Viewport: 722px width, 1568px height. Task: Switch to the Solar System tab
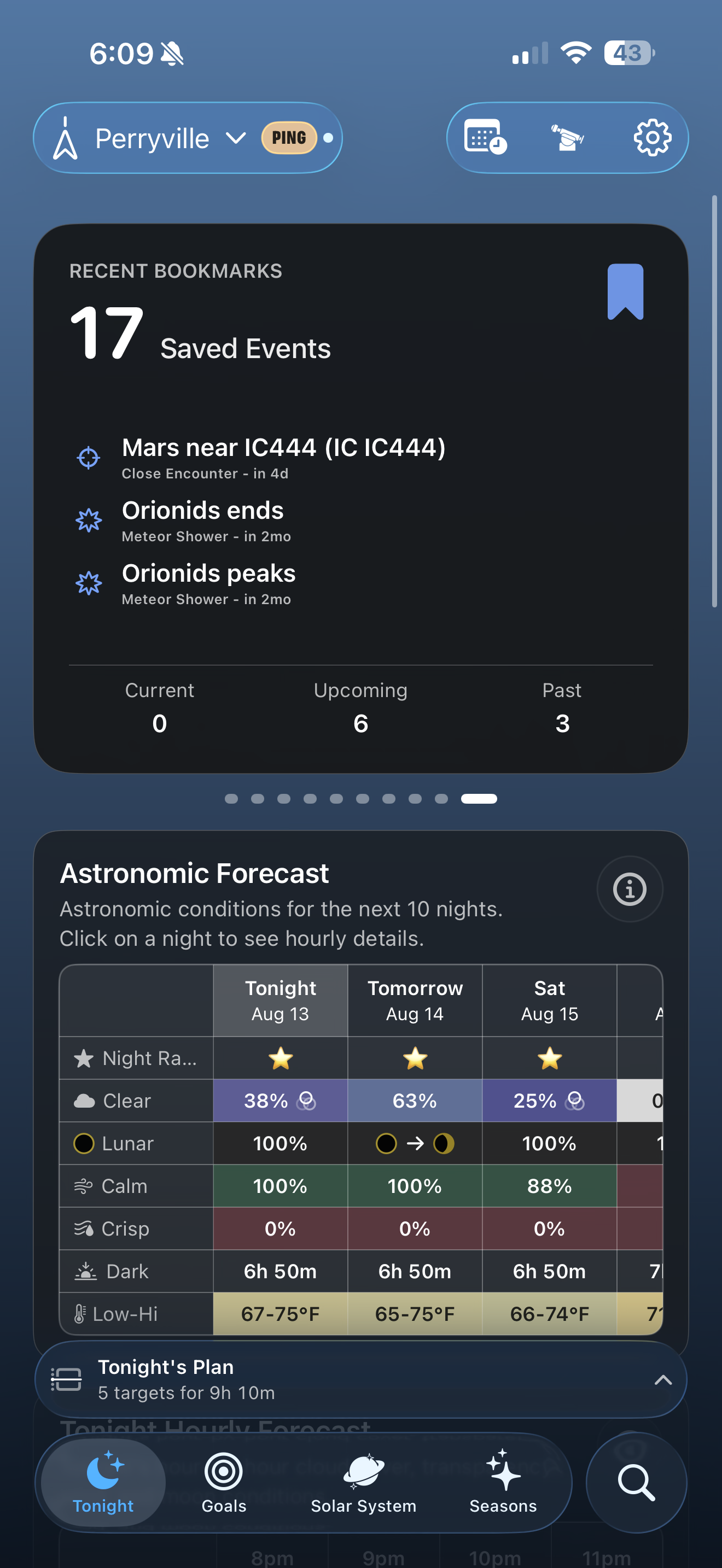363,1483
